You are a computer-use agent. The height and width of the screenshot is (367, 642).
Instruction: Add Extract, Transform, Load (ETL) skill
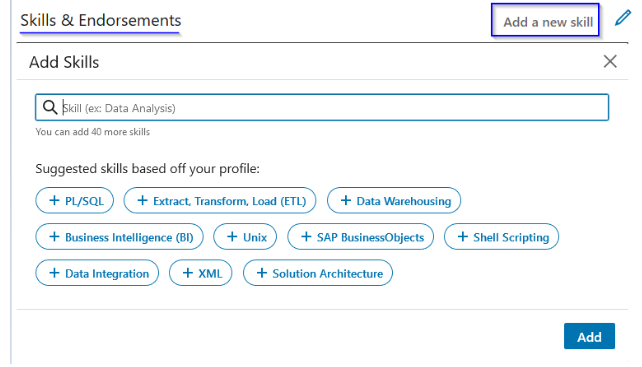click(220, 201)
